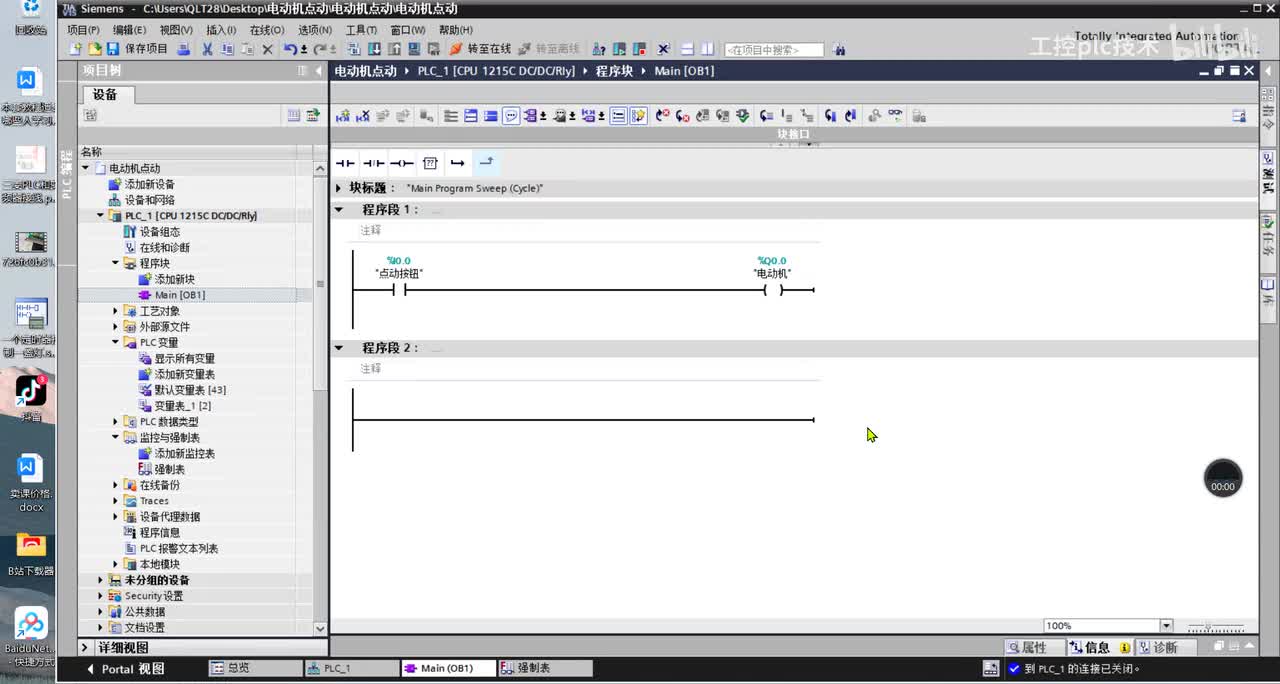
Task: Open the 诊断 inspector tab
Action: click(x=1164, y=648)
